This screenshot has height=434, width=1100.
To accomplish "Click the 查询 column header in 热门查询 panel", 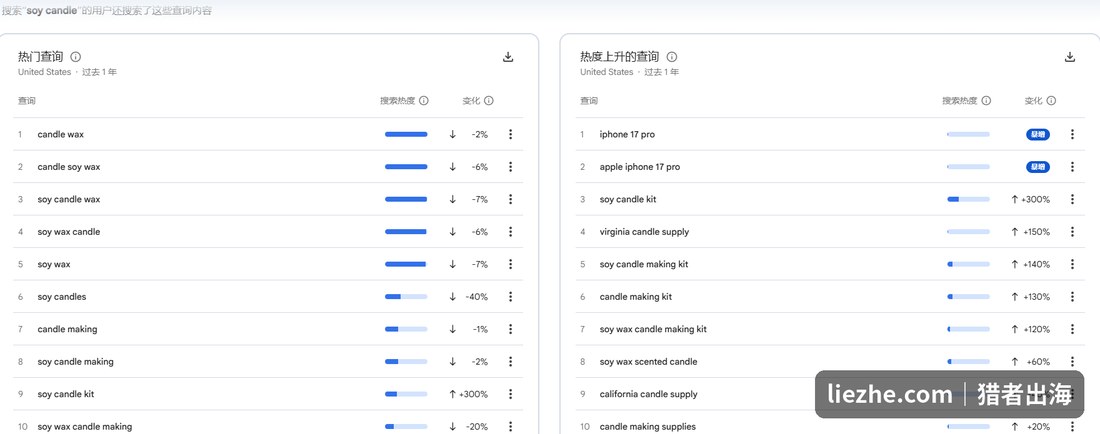I will coord(27,101).
